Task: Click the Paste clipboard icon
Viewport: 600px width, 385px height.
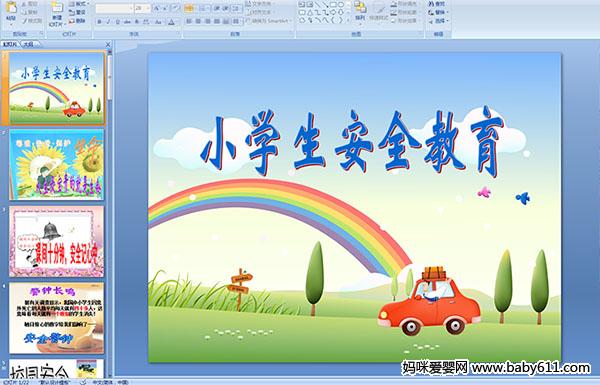Action: point(11,10)
